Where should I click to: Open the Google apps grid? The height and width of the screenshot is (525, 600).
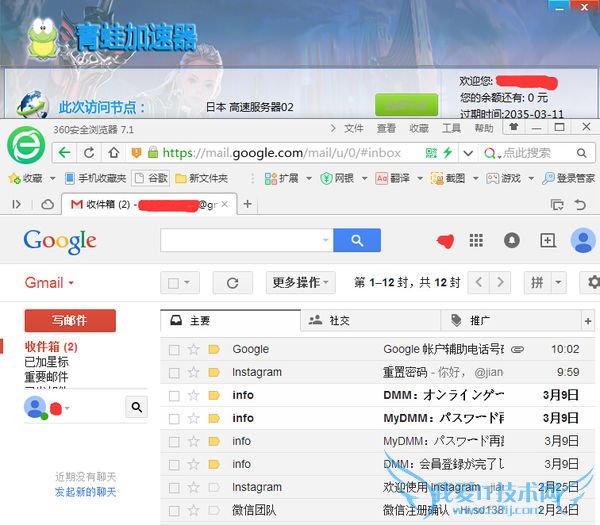[x=476, y=240]
